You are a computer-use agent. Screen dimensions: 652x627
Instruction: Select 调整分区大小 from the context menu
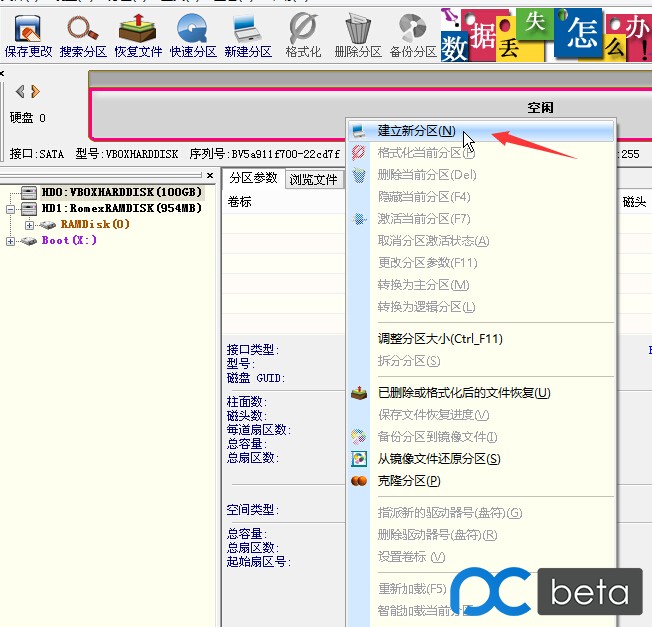click(x=439, y=339)
